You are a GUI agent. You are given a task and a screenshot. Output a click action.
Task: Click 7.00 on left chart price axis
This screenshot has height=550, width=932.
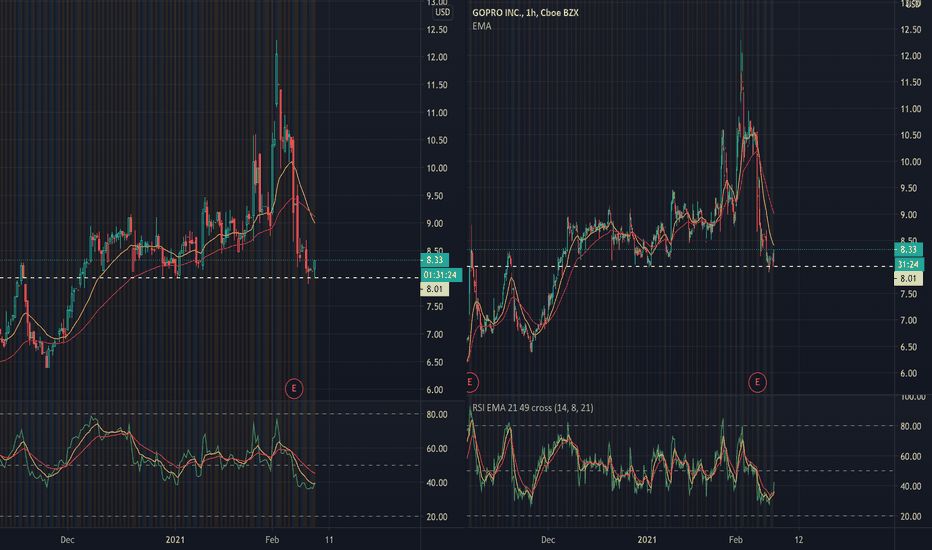point(434,335)
